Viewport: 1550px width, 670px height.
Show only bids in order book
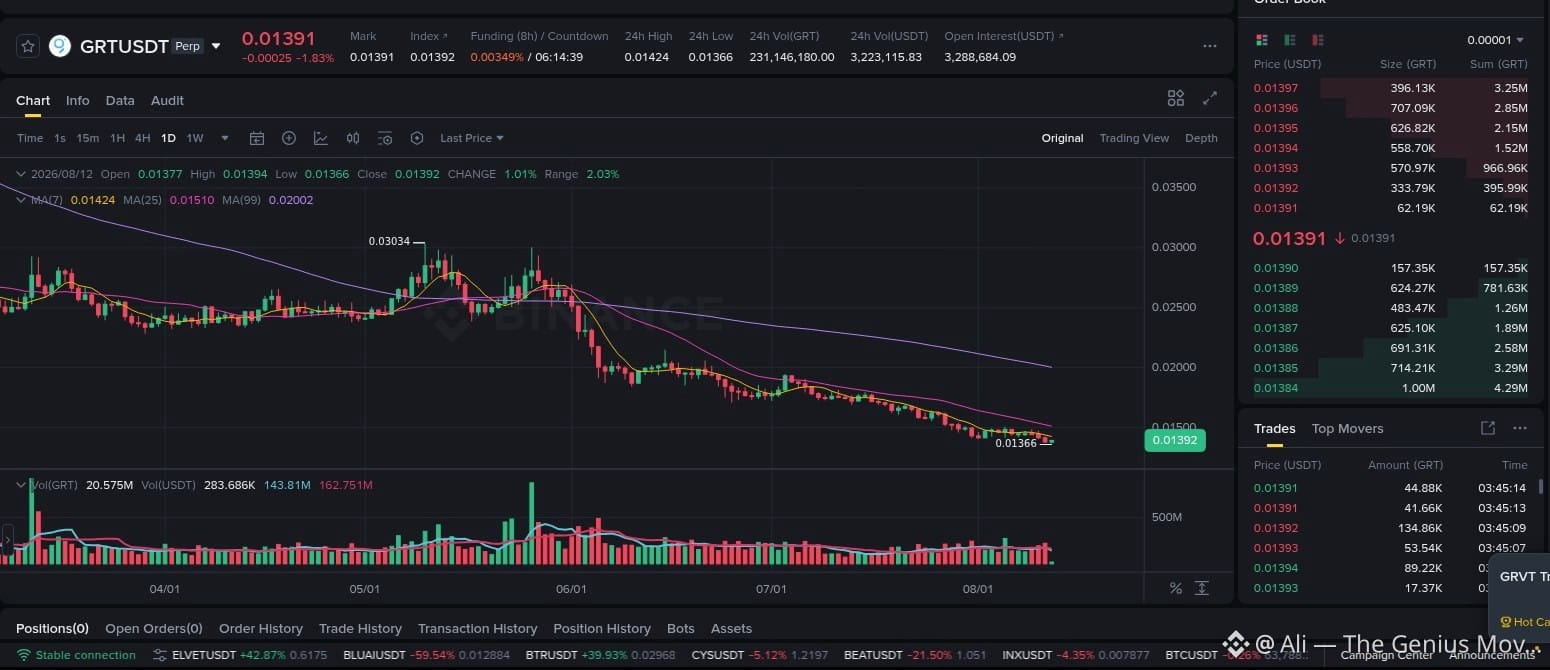tap(1290, 40)
